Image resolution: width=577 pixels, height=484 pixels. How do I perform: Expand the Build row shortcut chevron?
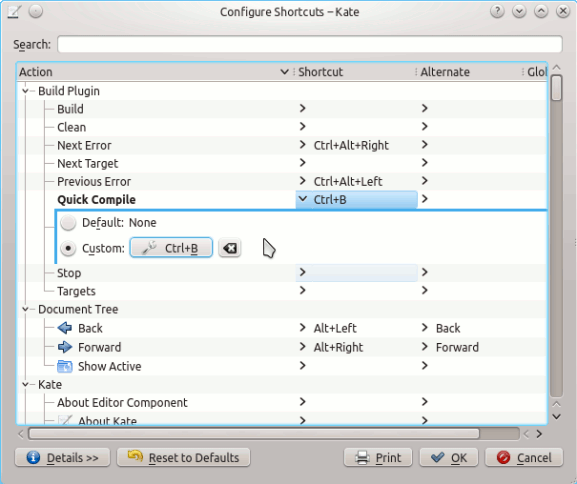click(302, 108)
